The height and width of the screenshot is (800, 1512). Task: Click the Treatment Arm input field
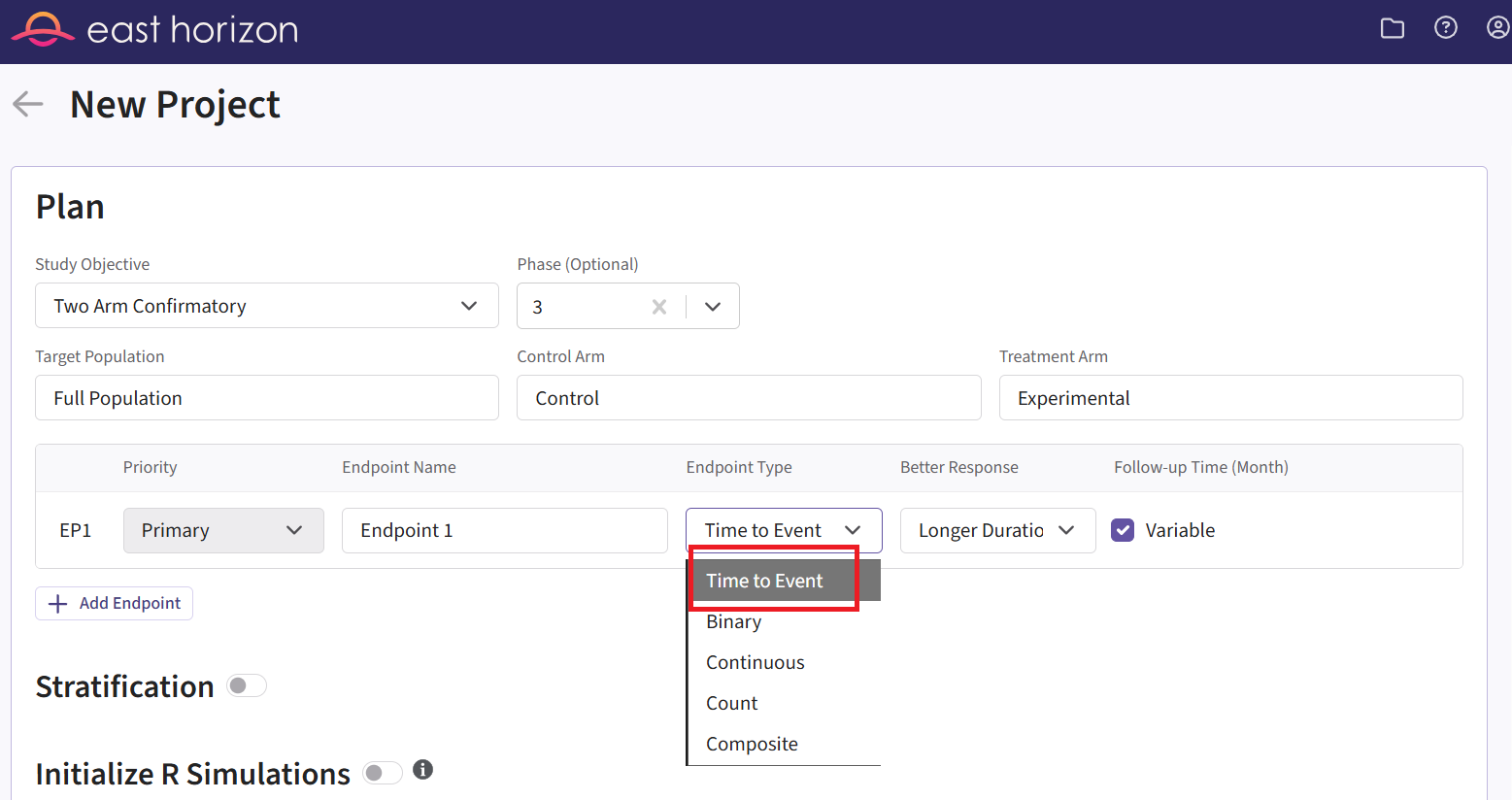tap(1230, 398)
